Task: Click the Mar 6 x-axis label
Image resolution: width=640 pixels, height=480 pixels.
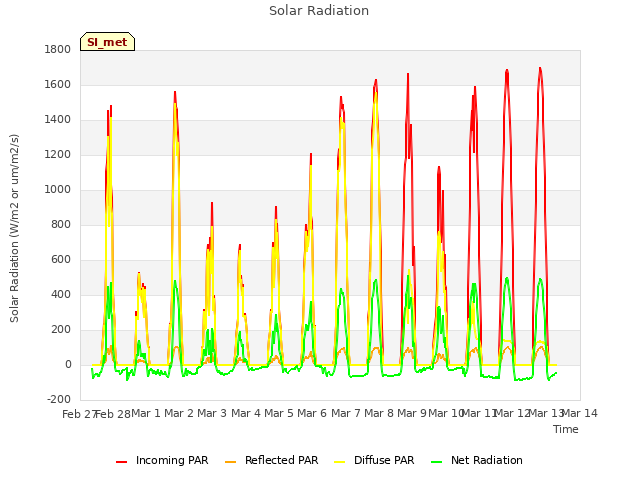Action: pyautogui.click(x=312, y=413)
